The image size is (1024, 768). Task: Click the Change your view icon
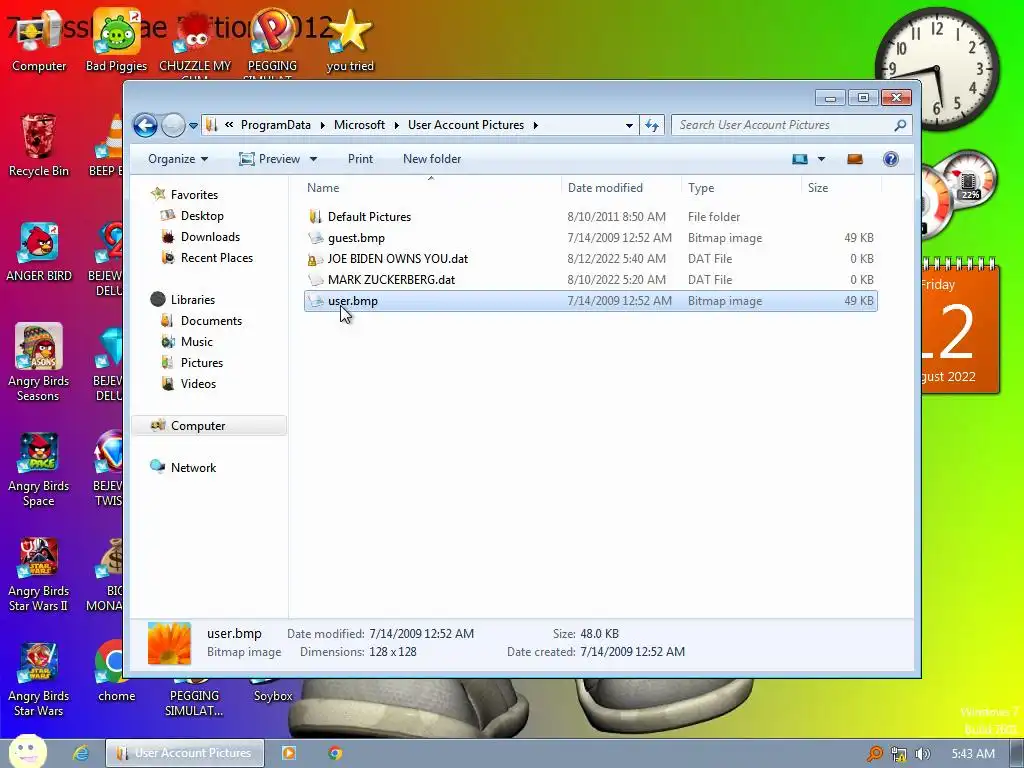pos(800,159)
